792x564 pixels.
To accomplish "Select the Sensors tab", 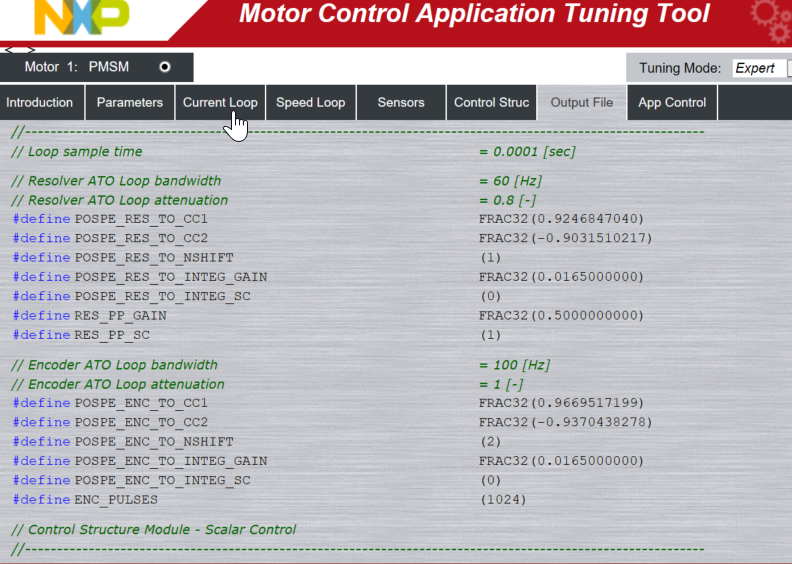I will (x=401, y=102).
